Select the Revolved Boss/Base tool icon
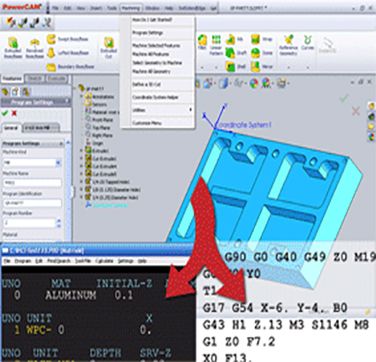Image resolution: width=376 pixels, height=362 pixels. [x=35, y=42]
